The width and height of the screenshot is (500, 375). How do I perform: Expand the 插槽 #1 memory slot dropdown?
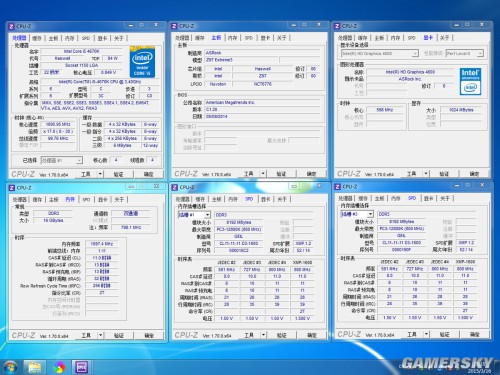click(x=194, y=215)
